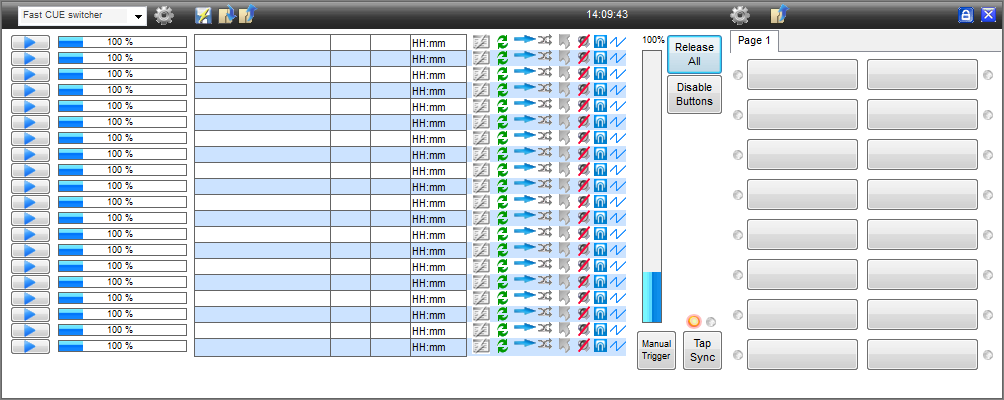Click the 100 % level bar in the first row
1004x400 pixels.
tap(122, 42)
